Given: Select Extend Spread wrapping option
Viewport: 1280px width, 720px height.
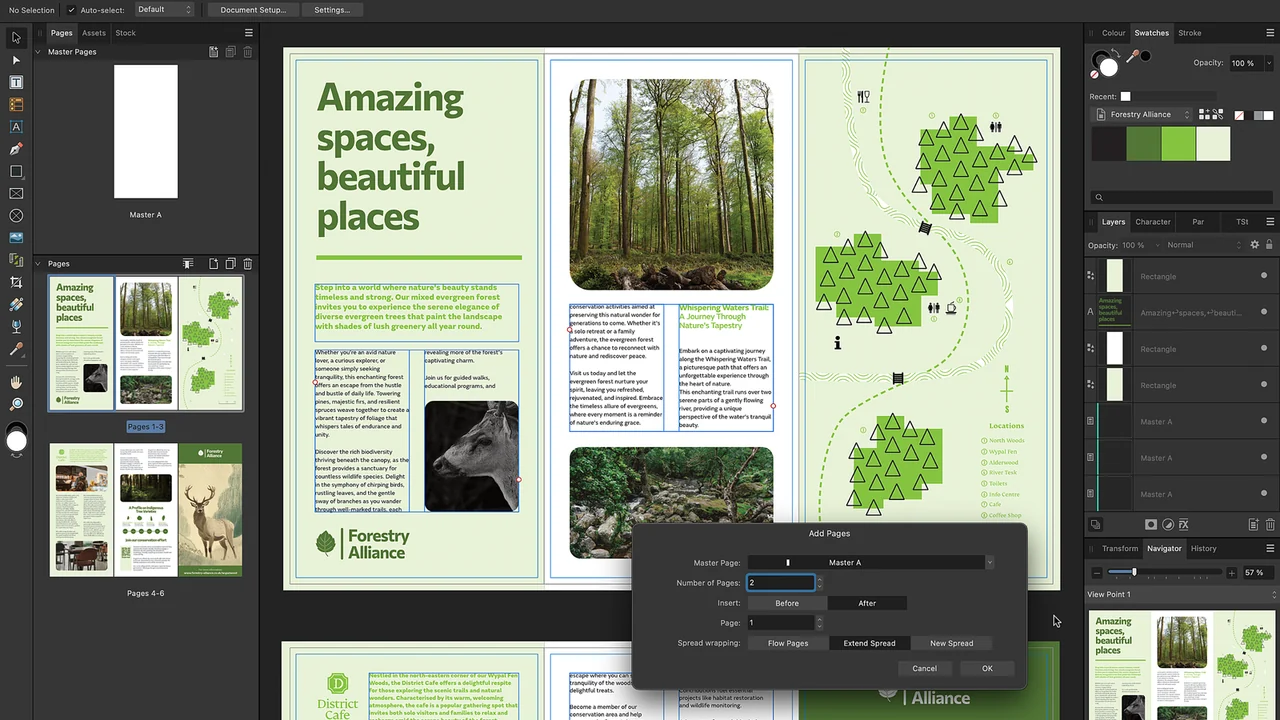Looking at the screenshot, I should (869, 643).
